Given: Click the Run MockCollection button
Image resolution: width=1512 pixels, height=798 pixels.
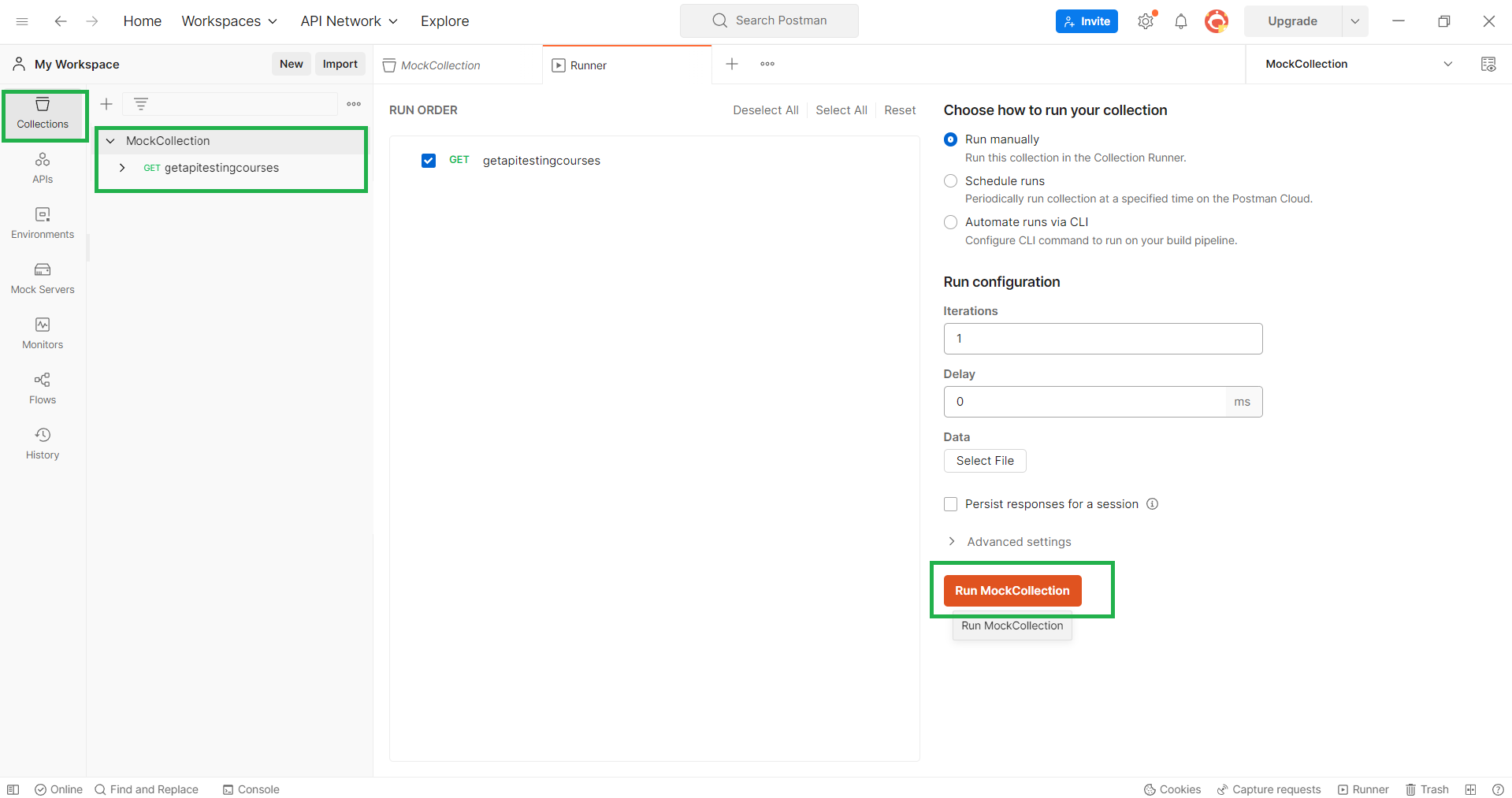Looking at the screenshot, I should coord(1012,591).
